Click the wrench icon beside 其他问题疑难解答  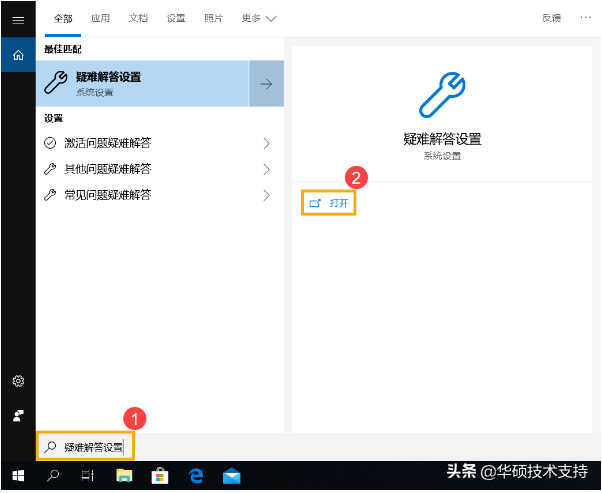click(50, 169)
